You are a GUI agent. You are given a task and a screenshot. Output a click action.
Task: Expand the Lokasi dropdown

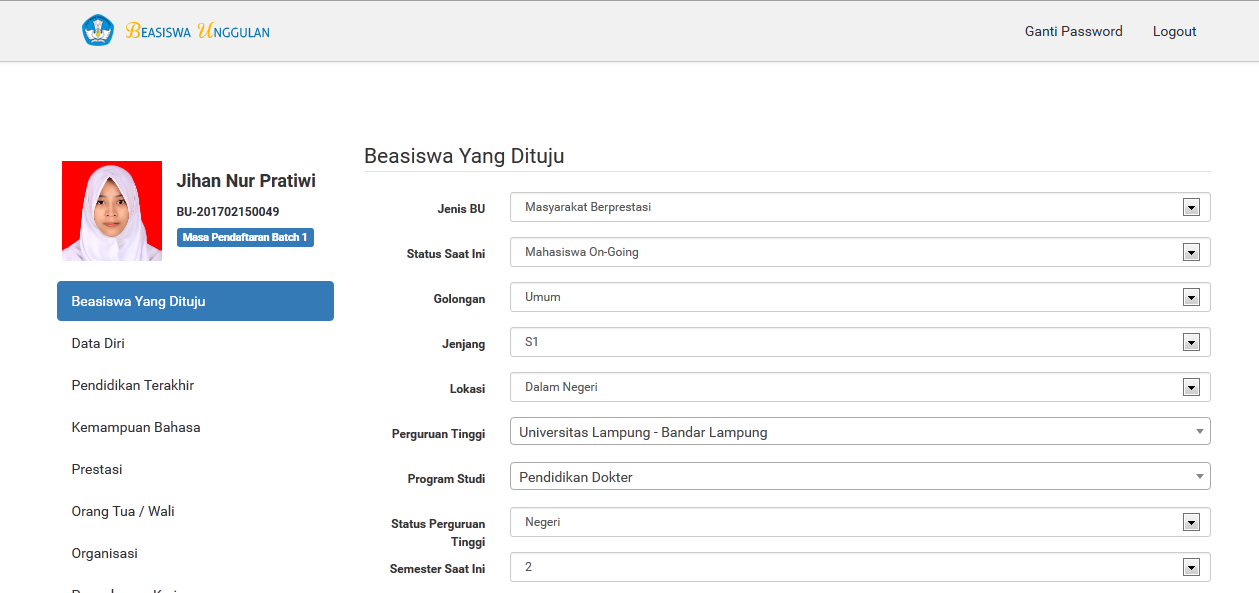coord(860,387)
